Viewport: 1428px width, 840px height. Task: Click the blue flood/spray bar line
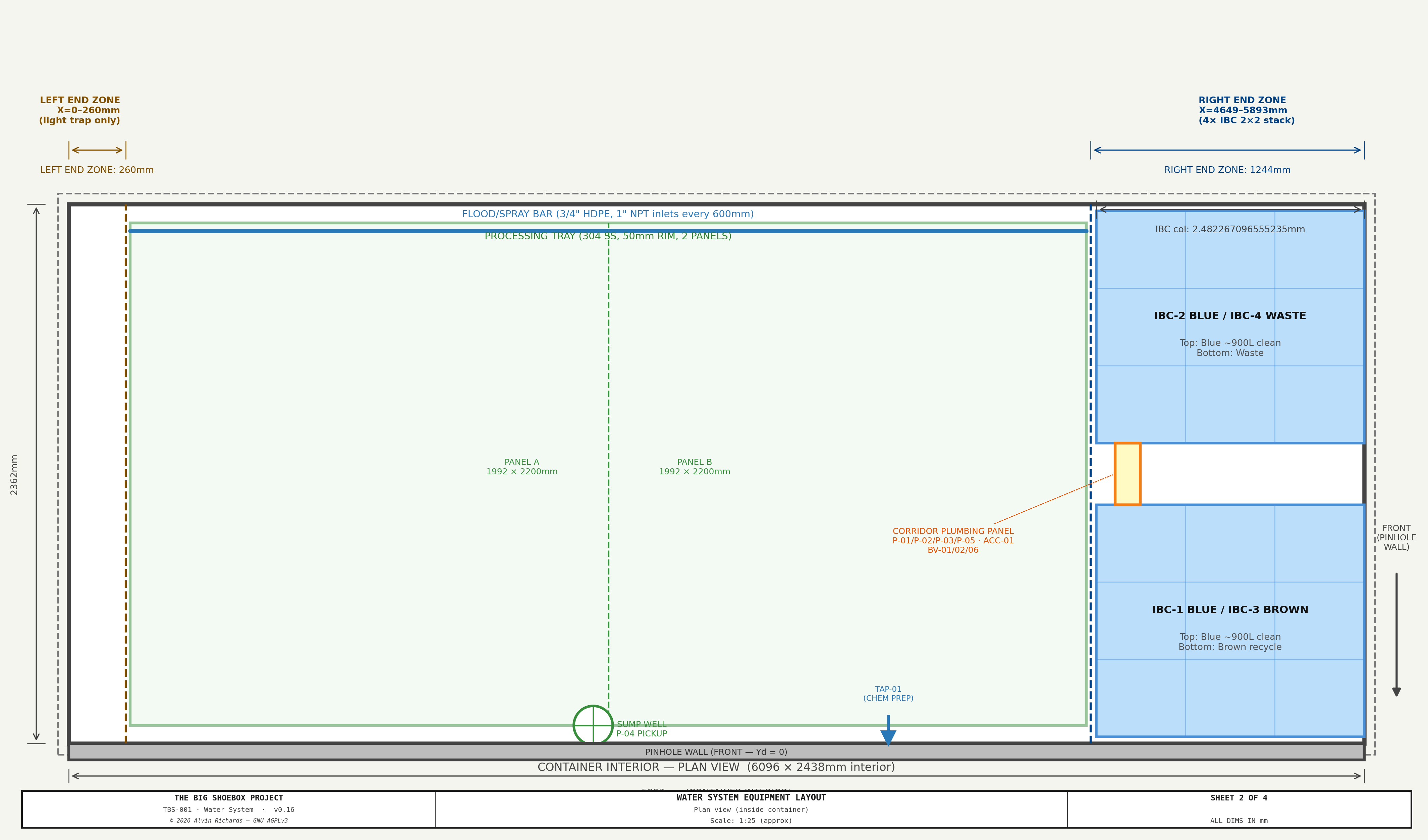[x=607, y=231]
